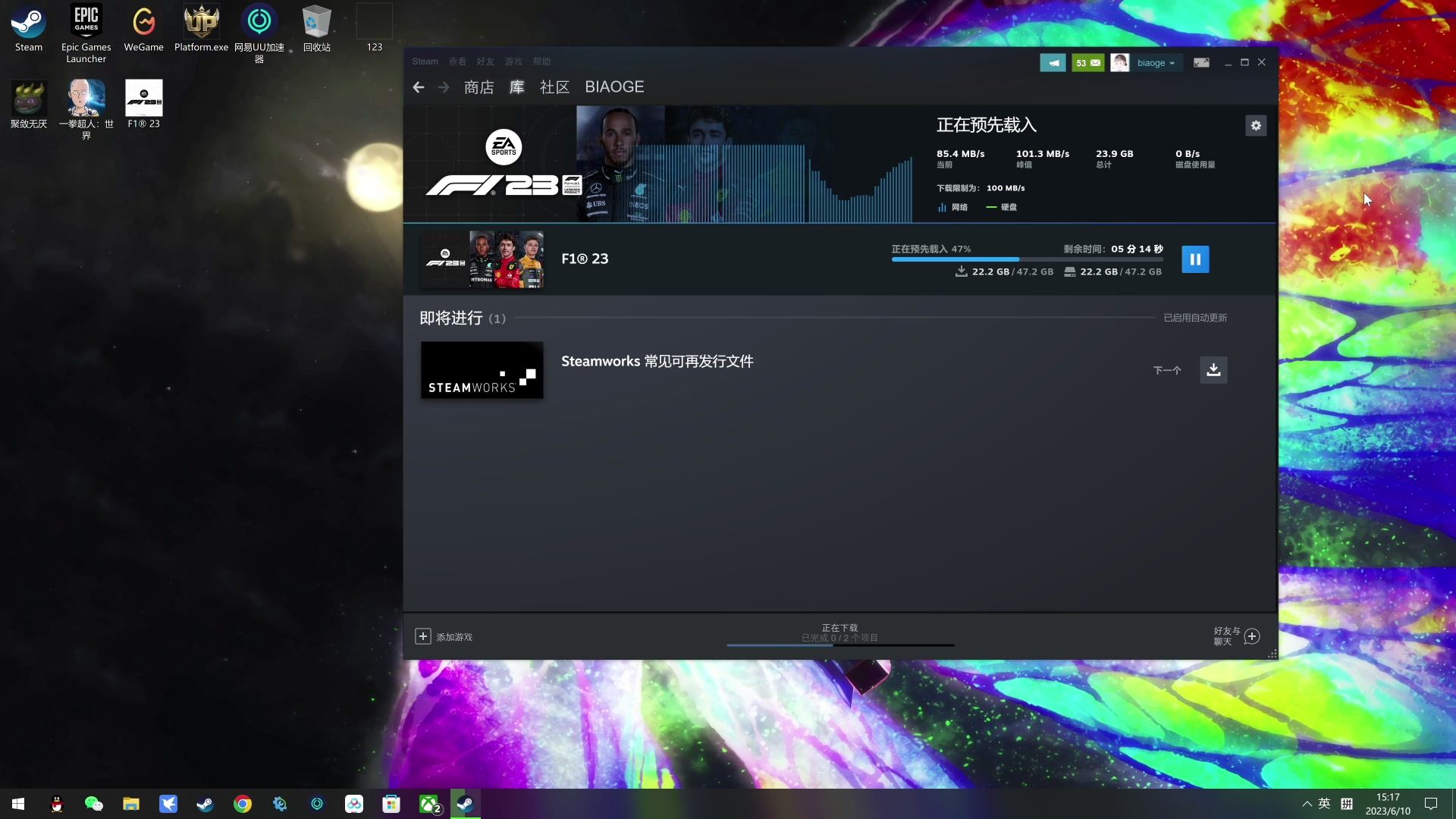The image size is (1456, 819).
Task: Select the Epic Games Launcher desktop icon
Action: coord(86,34)
